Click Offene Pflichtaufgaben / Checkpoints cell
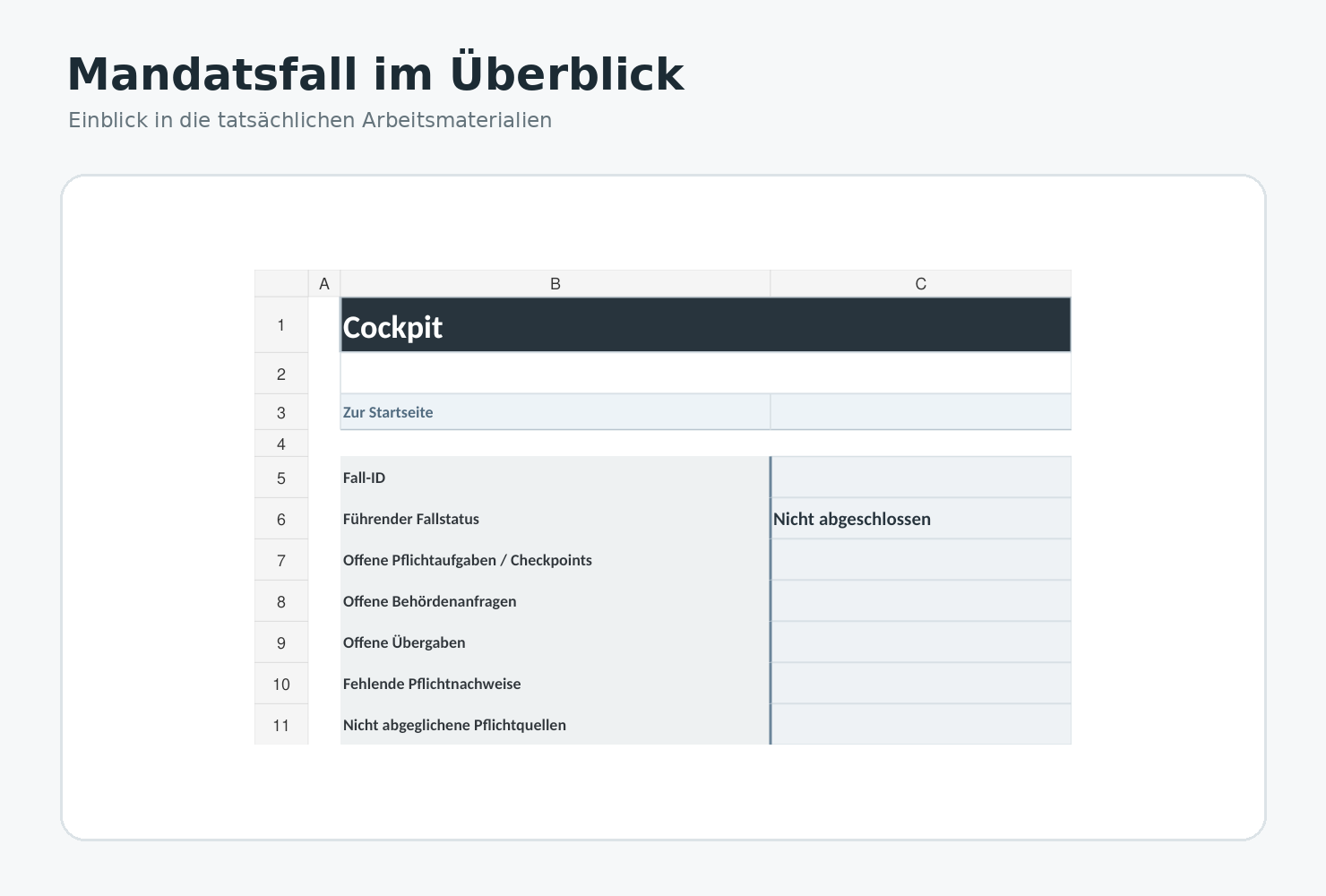This screenshot has width=1326, height=896. pyautogui.click(x=555, y=560)
